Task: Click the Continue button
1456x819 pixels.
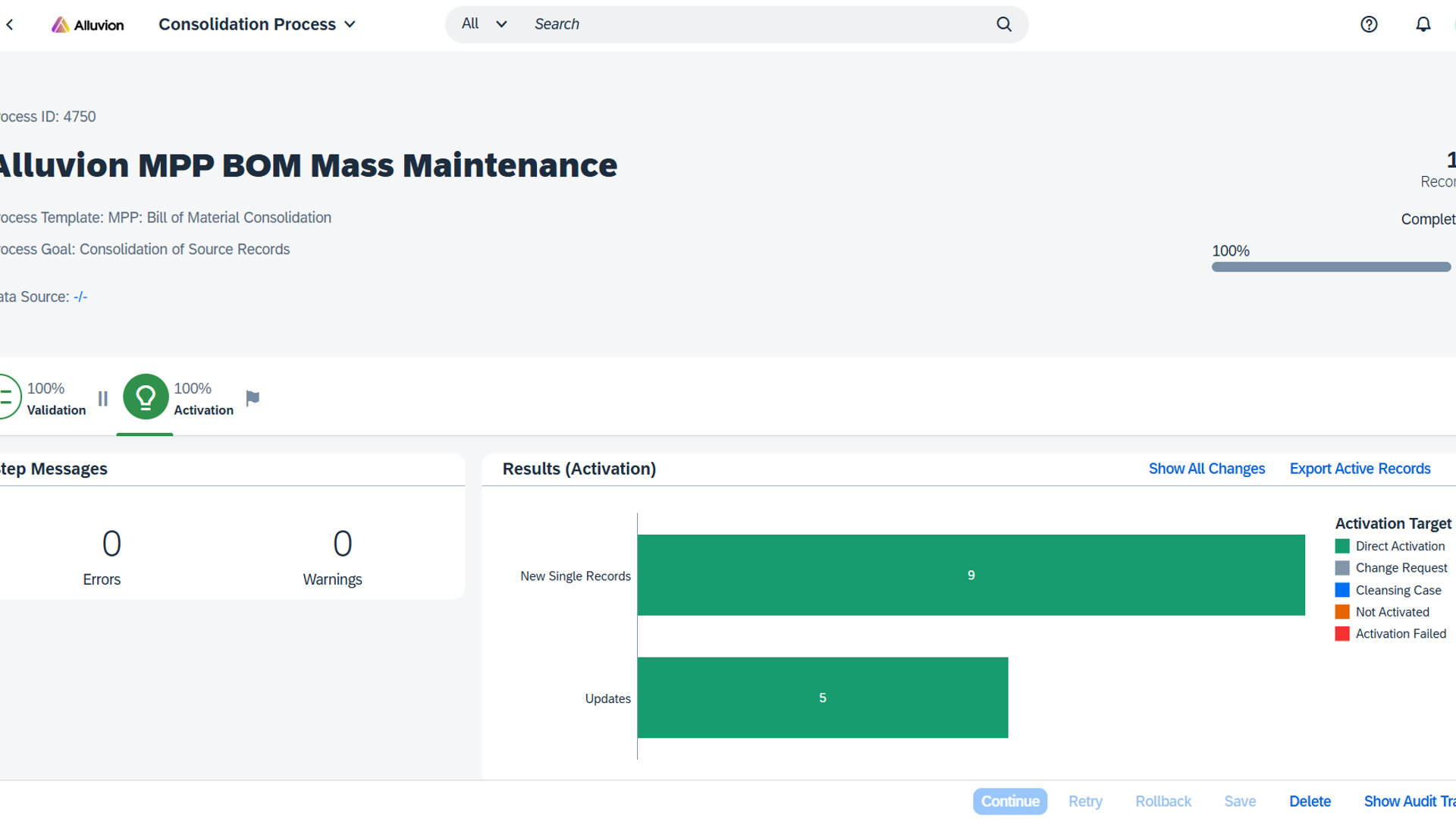Action: pyautogui.click(x=1010, y=802)
